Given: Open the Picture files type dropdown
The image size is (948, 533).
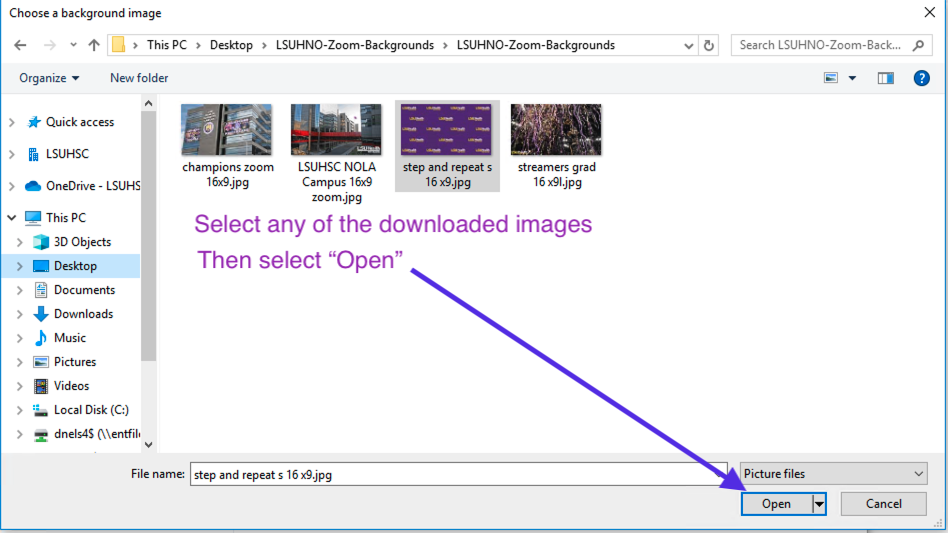Looking at the screenshot, I should click(833, 474).
